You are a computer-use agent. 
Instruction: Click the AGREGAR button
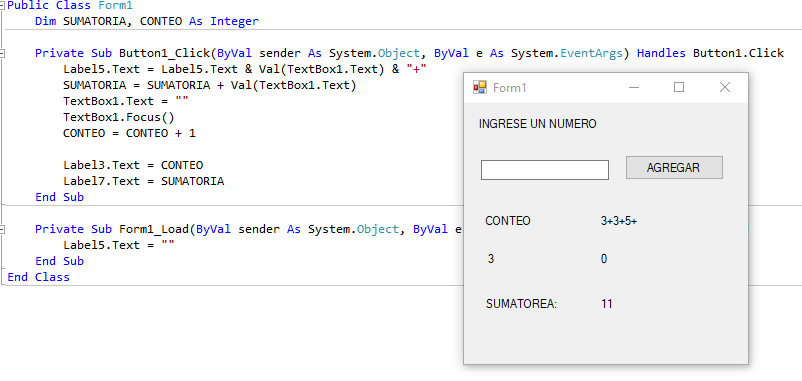[674, 168]
